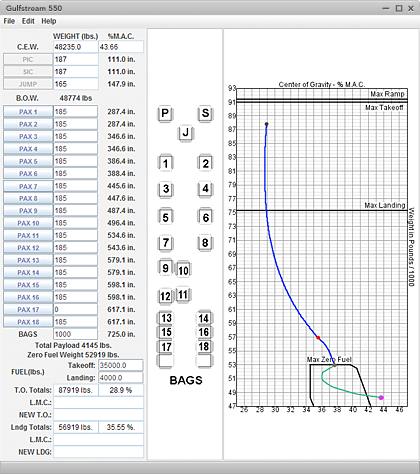Viewport: 420px width, 474px height.
Task: Select seat 8 in cabin layout
Action: click(x=205, y=243)
